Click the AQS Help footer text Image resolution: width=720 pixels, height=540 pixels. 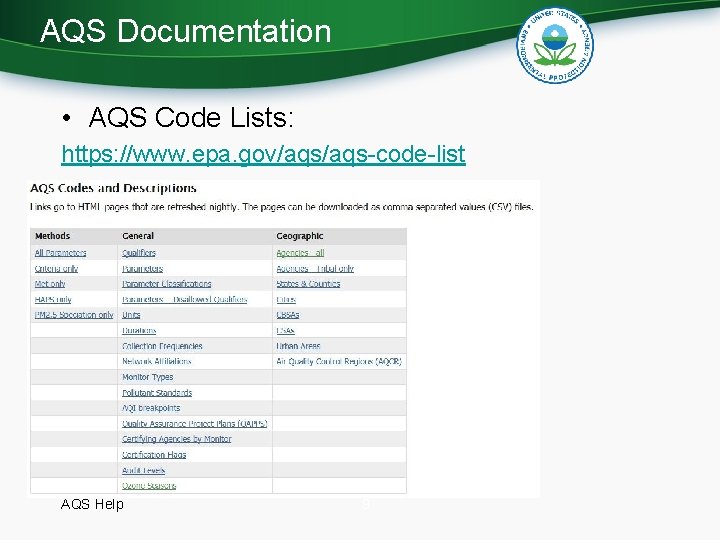(92, 504)
